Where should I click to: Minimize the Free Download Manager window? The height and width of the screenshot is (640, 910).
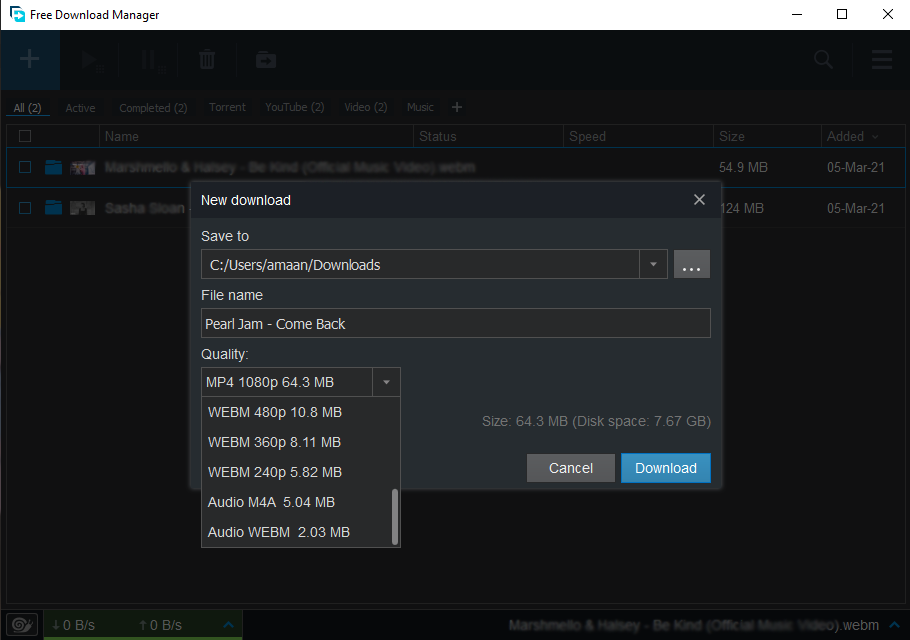pos(797,15)
